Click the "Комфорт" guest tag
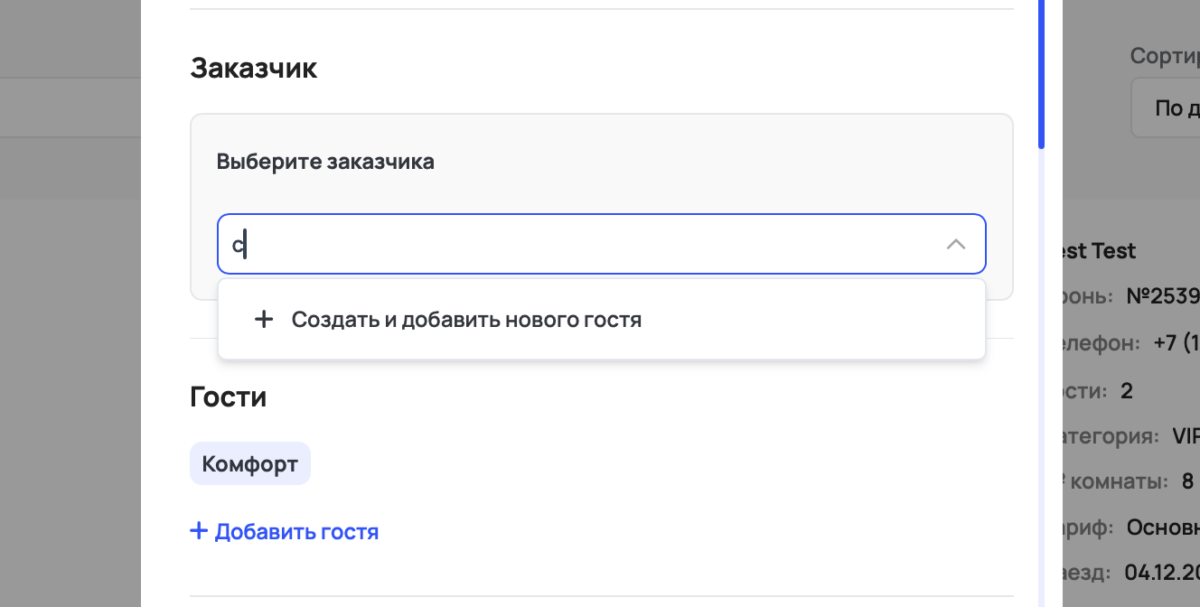The width and height of the screenshot is (1200, 607). click(249, 463)
